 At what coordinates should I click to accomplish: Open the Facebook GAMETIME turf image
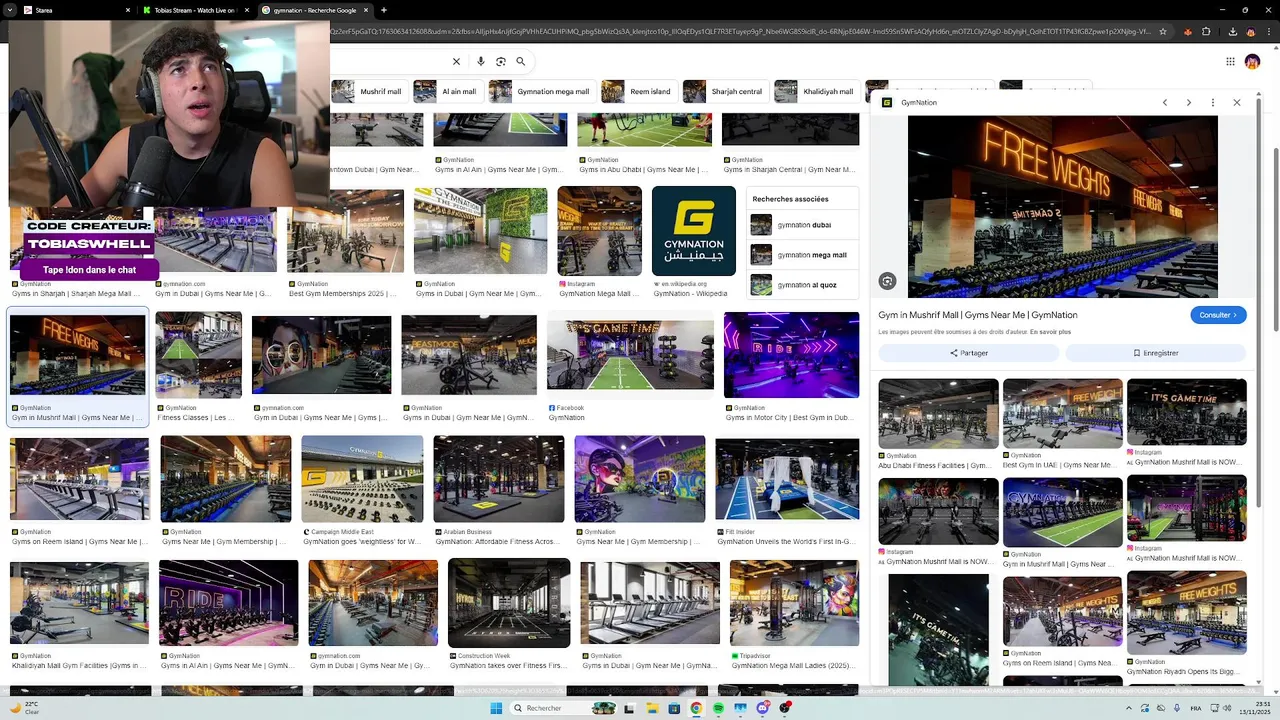(630, 355)
